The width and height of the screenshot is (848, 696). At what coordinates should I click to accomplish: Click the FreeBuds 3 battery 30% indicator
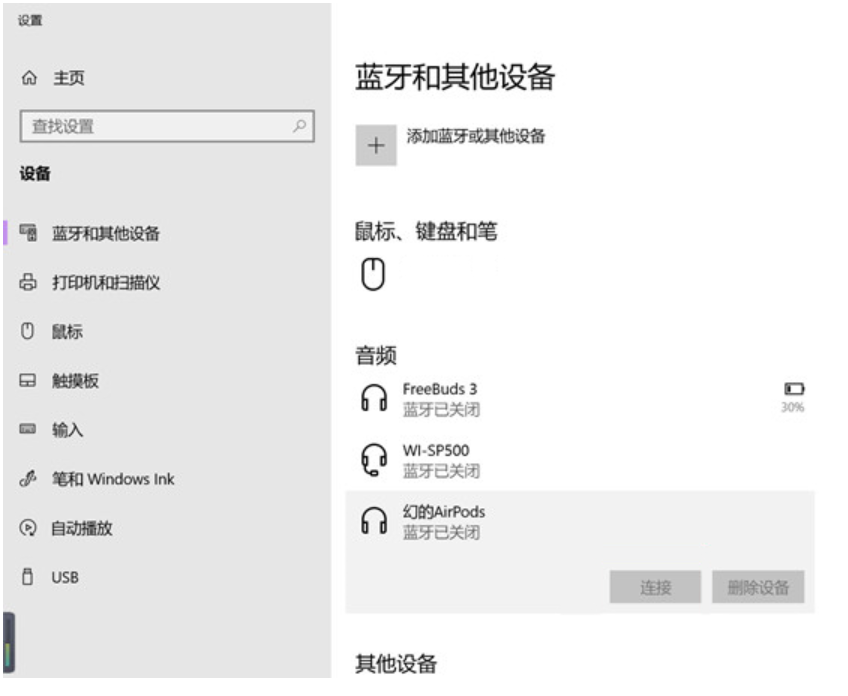tap(794, 397)
